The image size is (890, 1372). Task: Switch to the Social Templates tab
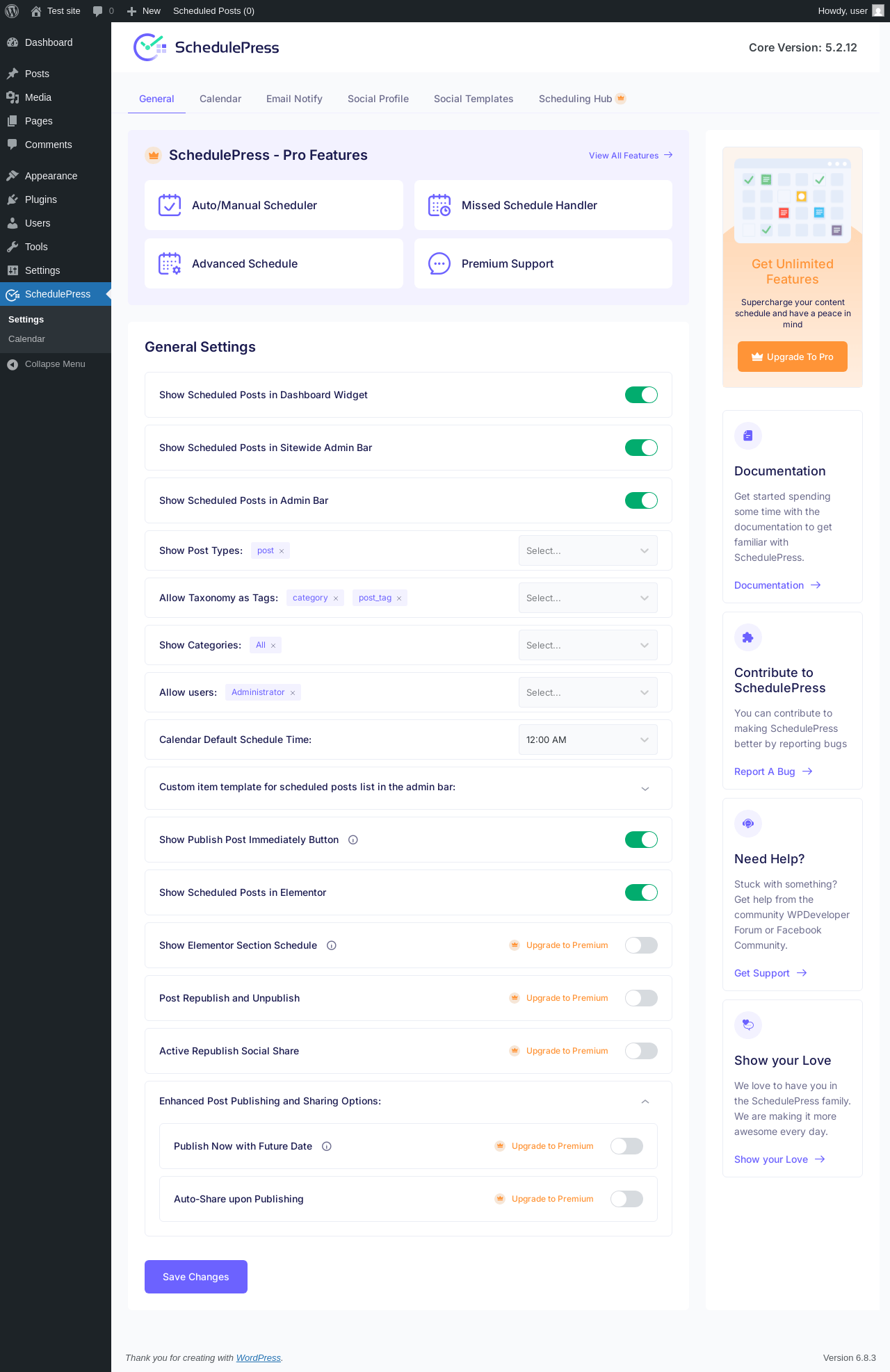pos(474,99)
